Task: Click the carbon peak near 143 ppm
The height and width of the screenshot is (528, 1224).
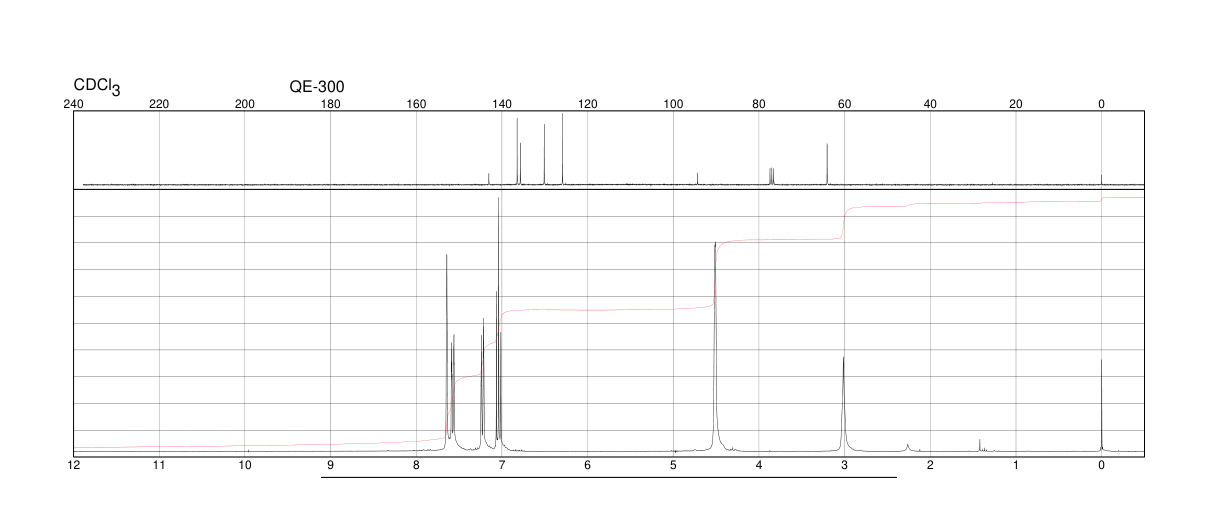Action: click(489, 179)
